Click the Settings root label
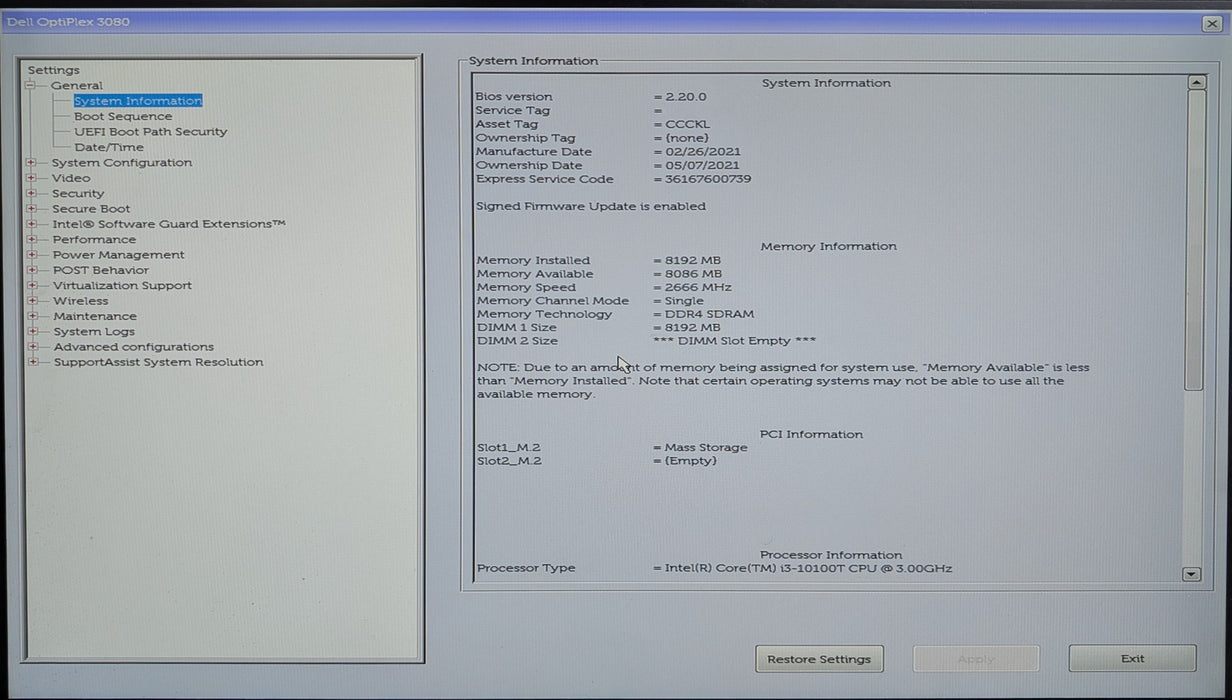Viewport: 1232px width, 700px height. click(x=53, y=70)
